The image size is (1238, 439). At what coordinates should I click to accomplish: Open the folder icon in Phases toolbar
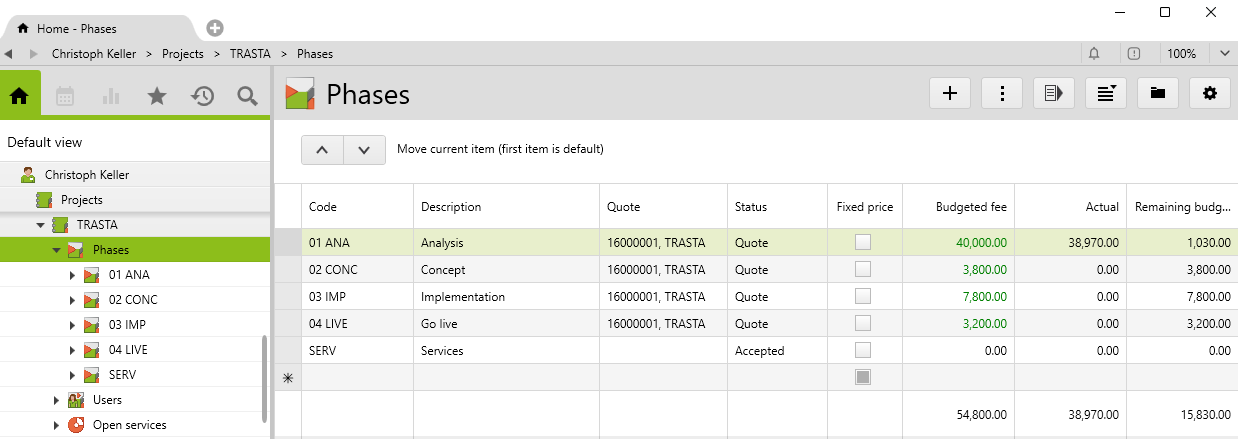point(1158,93)
